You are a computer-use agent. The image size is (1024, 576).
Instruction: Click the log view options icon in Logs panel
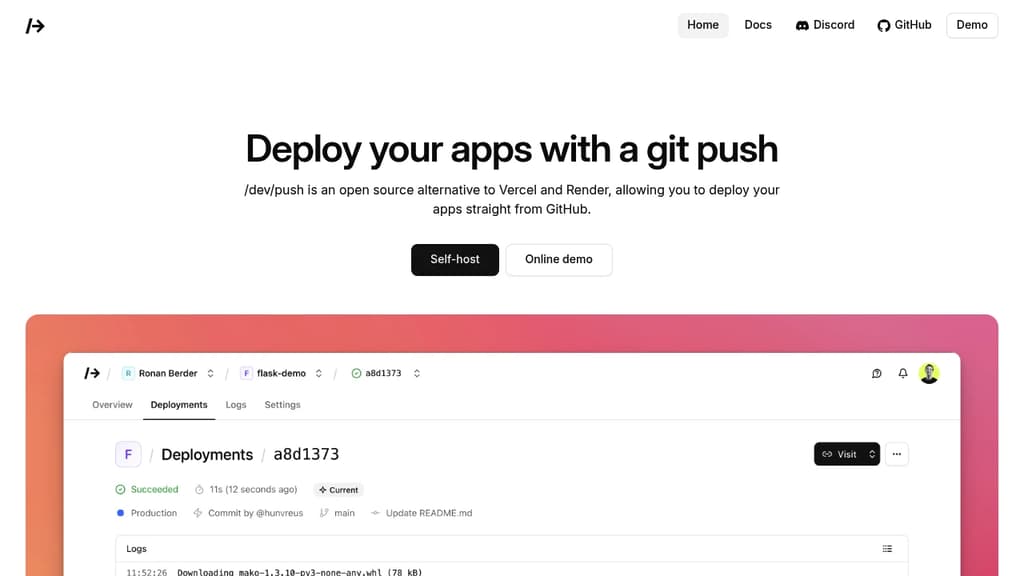887,548
